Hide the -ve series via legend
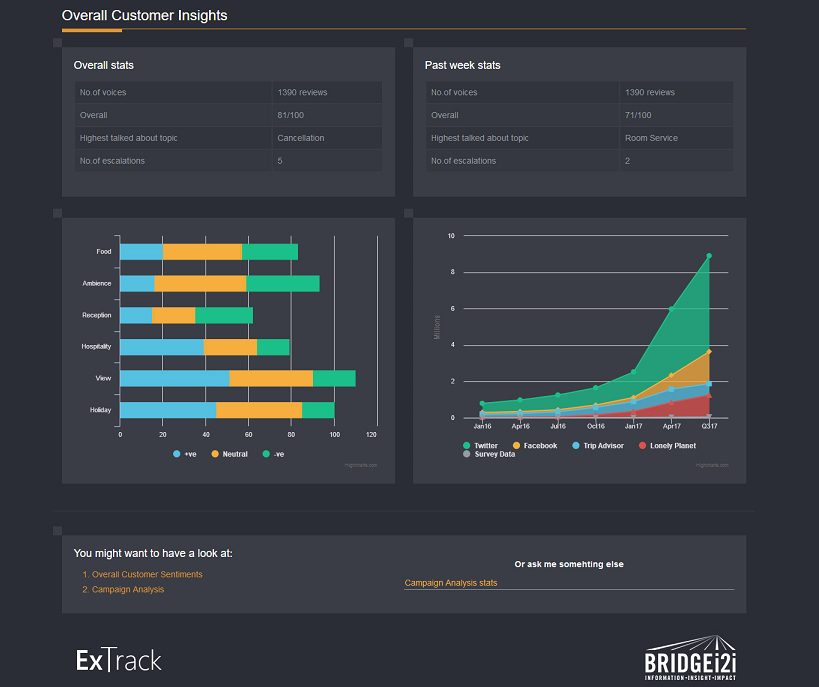 click(272, 454)
